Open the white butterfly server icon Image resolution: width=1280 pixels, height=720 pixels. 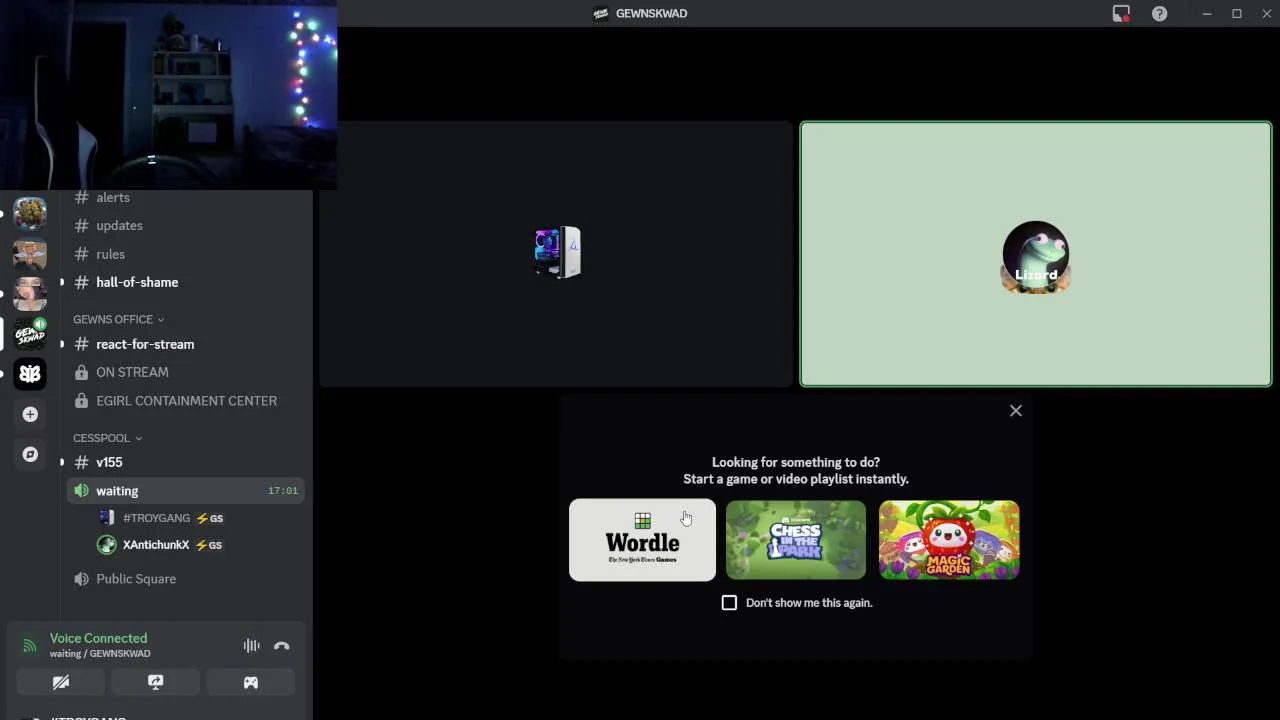click(x=30, y=374)
